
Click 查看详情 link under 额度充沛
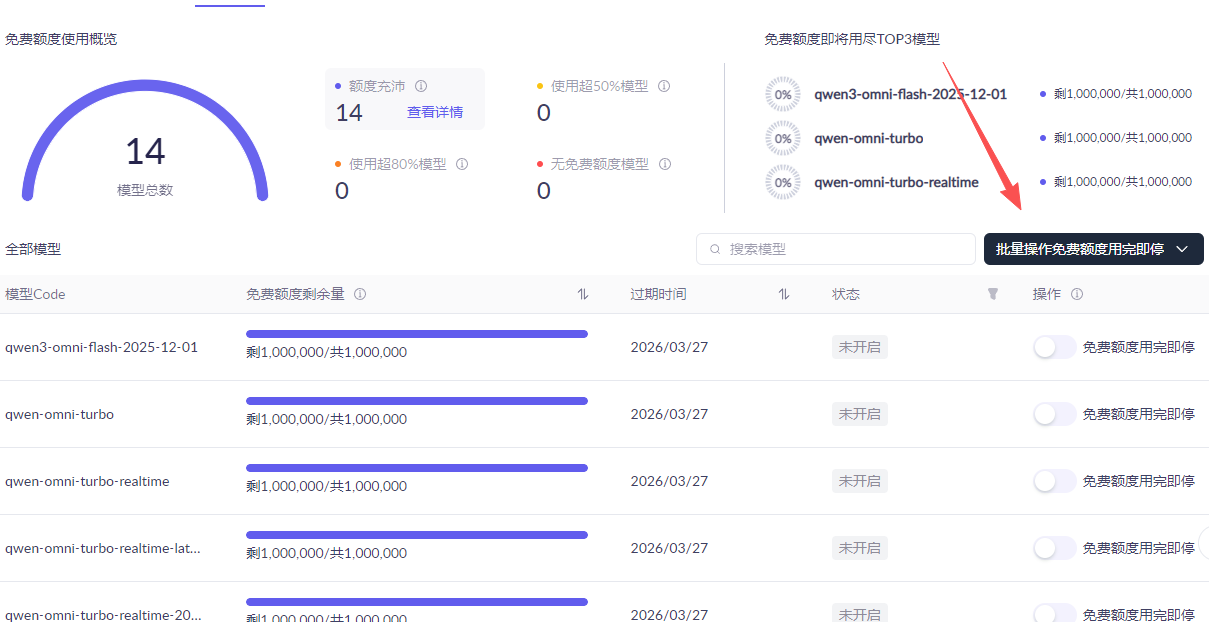435,112
